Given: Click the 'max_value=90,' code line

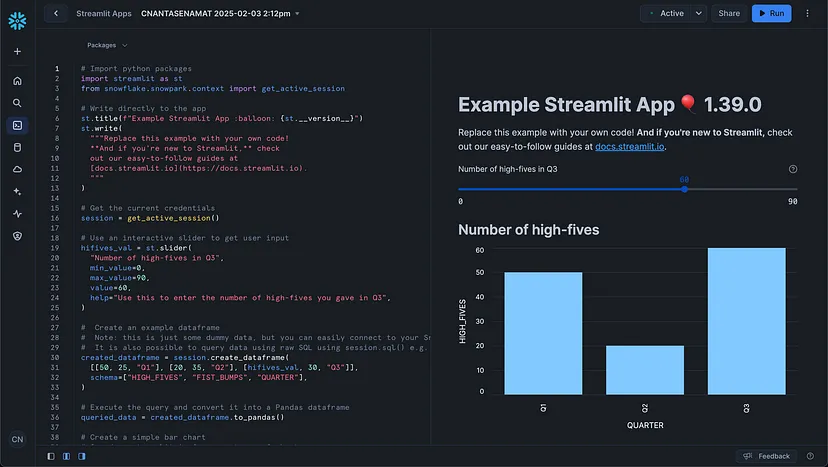Looking at the screenshot, I should [x=120, y=278].
